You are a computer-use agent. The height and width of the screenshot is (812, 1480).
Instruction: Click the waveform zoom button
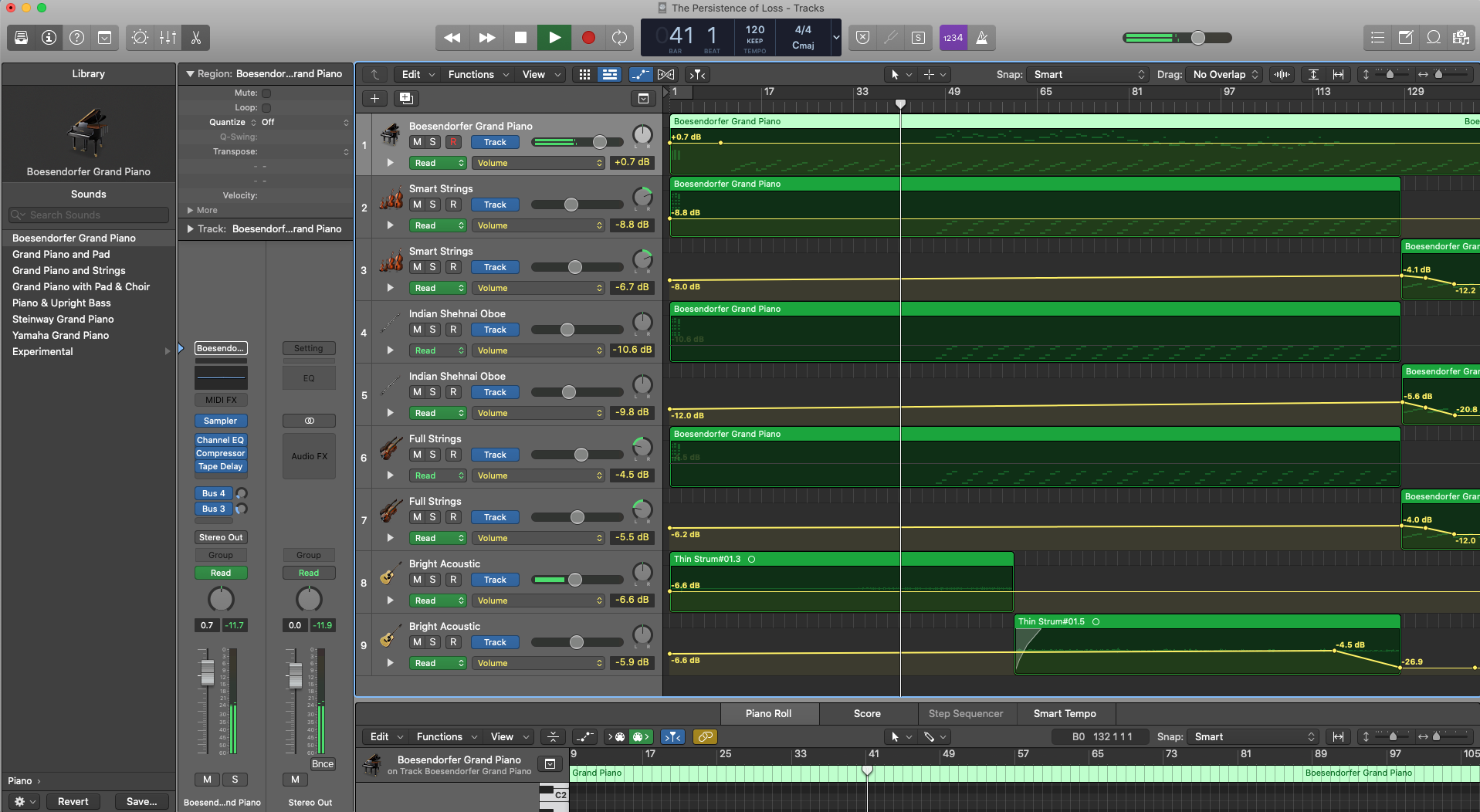1282,74
